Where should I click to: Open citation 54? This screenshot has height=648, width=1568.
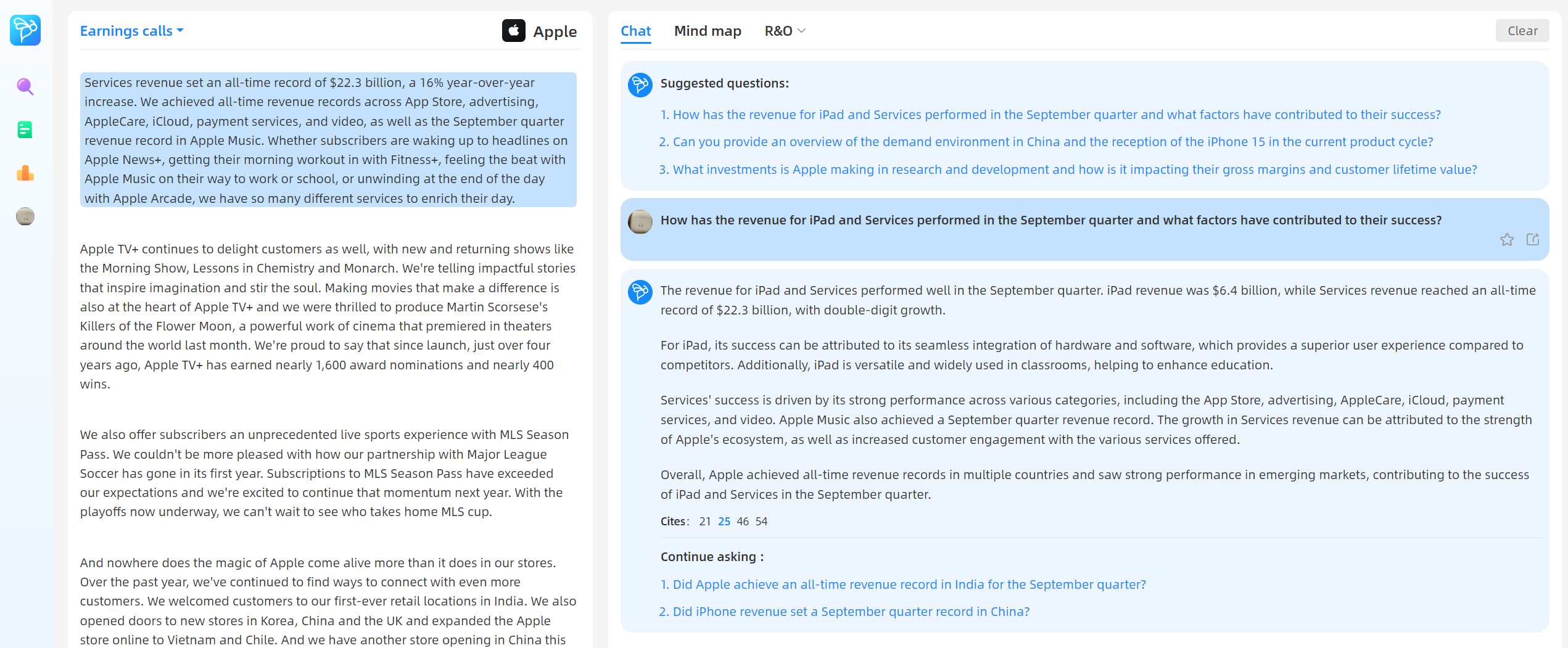tap(762, 522)
